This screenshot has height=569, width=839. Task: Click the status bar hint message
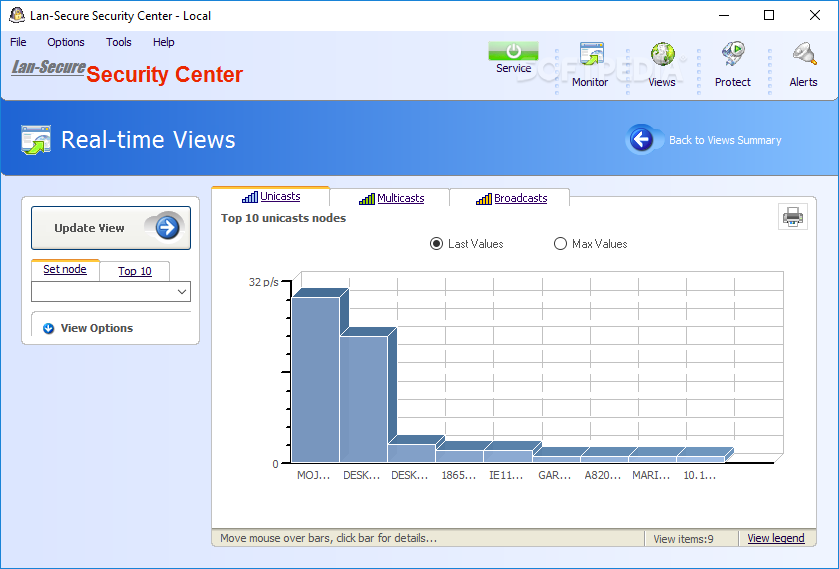329,538
